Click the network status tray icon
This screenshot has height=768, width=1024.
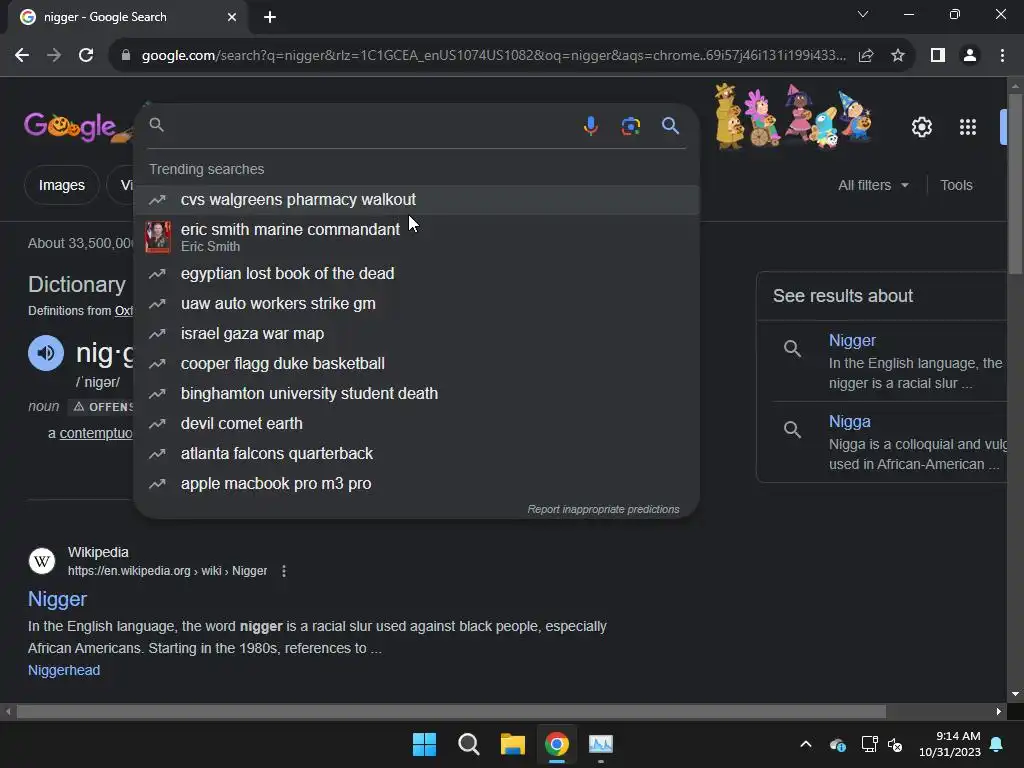(x=869, y=744)
